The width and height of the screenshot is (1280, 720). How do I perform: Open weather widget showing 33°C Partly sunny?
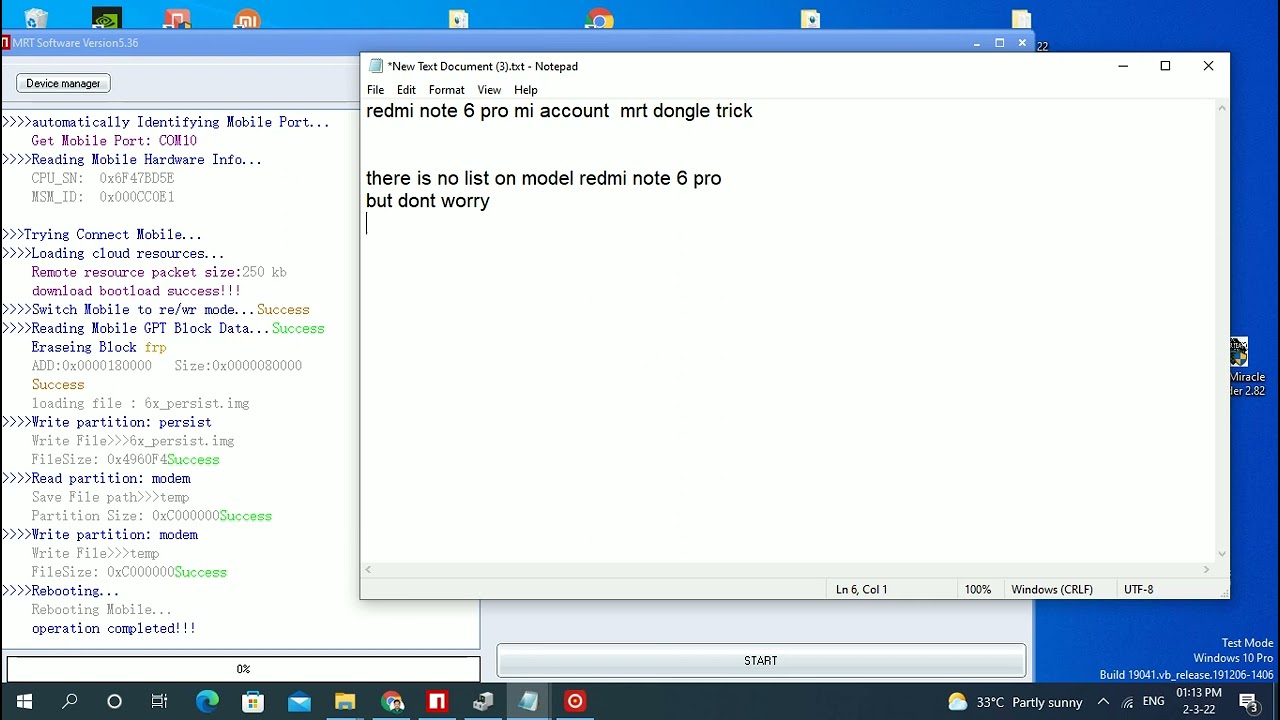[x=1015, y=702]
